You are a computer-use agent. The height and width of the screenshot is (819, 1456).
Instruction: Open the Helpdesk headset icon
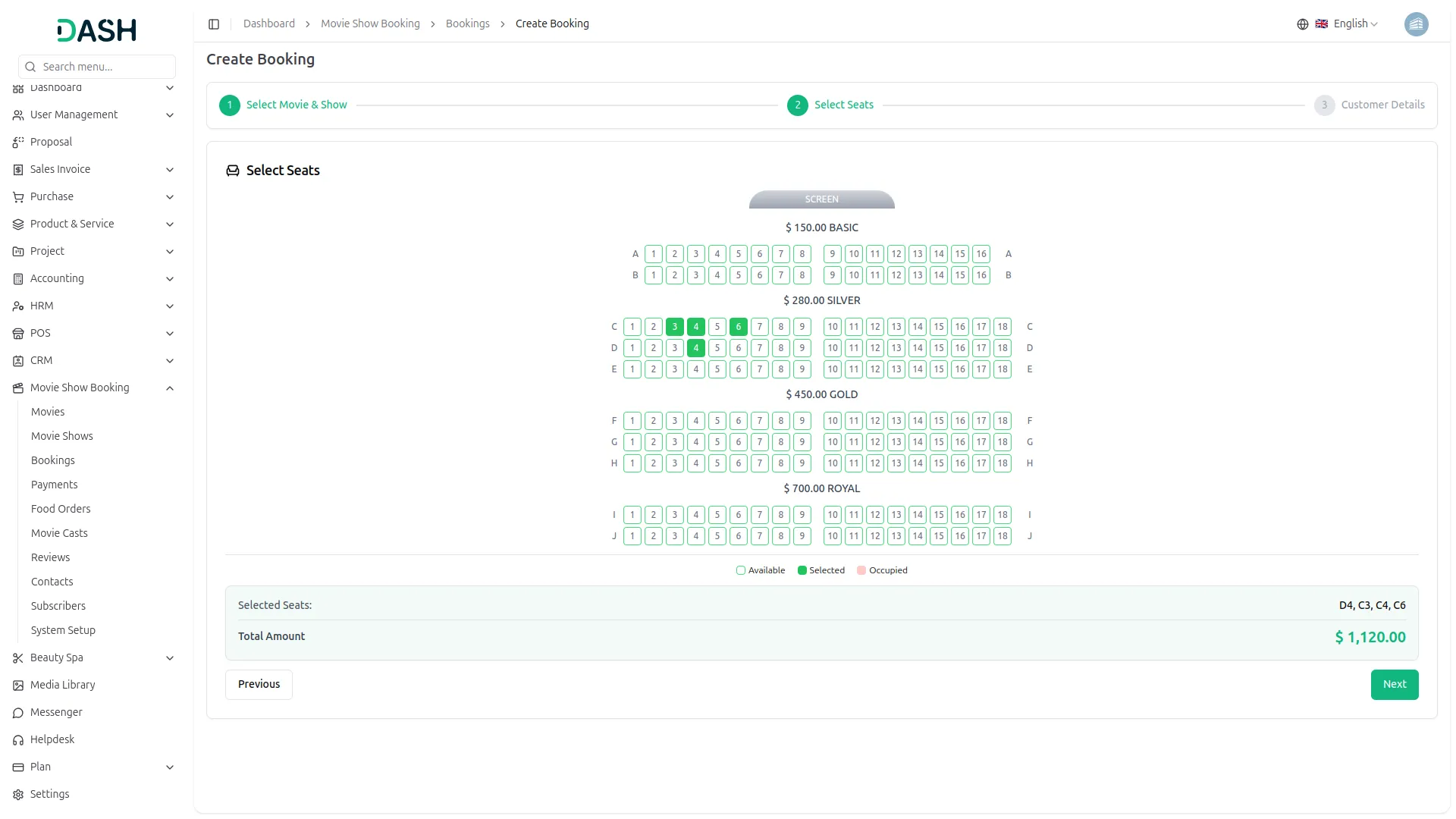[17, 739]
